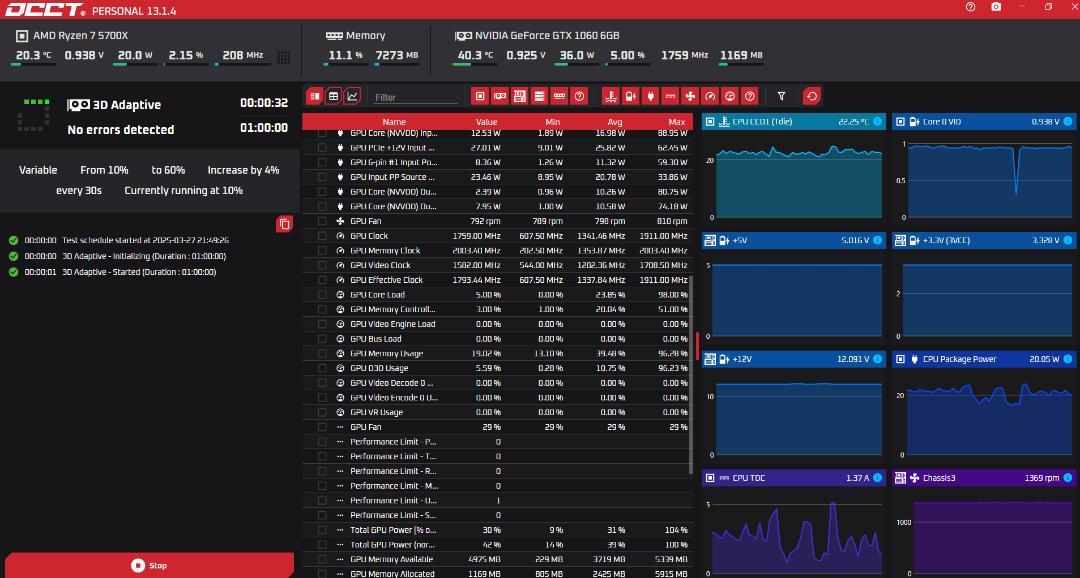The width and height of the screenshot is (1080, 578).
Task: Open info for the Core 0 VID graph
Action: click(1068, 122)
